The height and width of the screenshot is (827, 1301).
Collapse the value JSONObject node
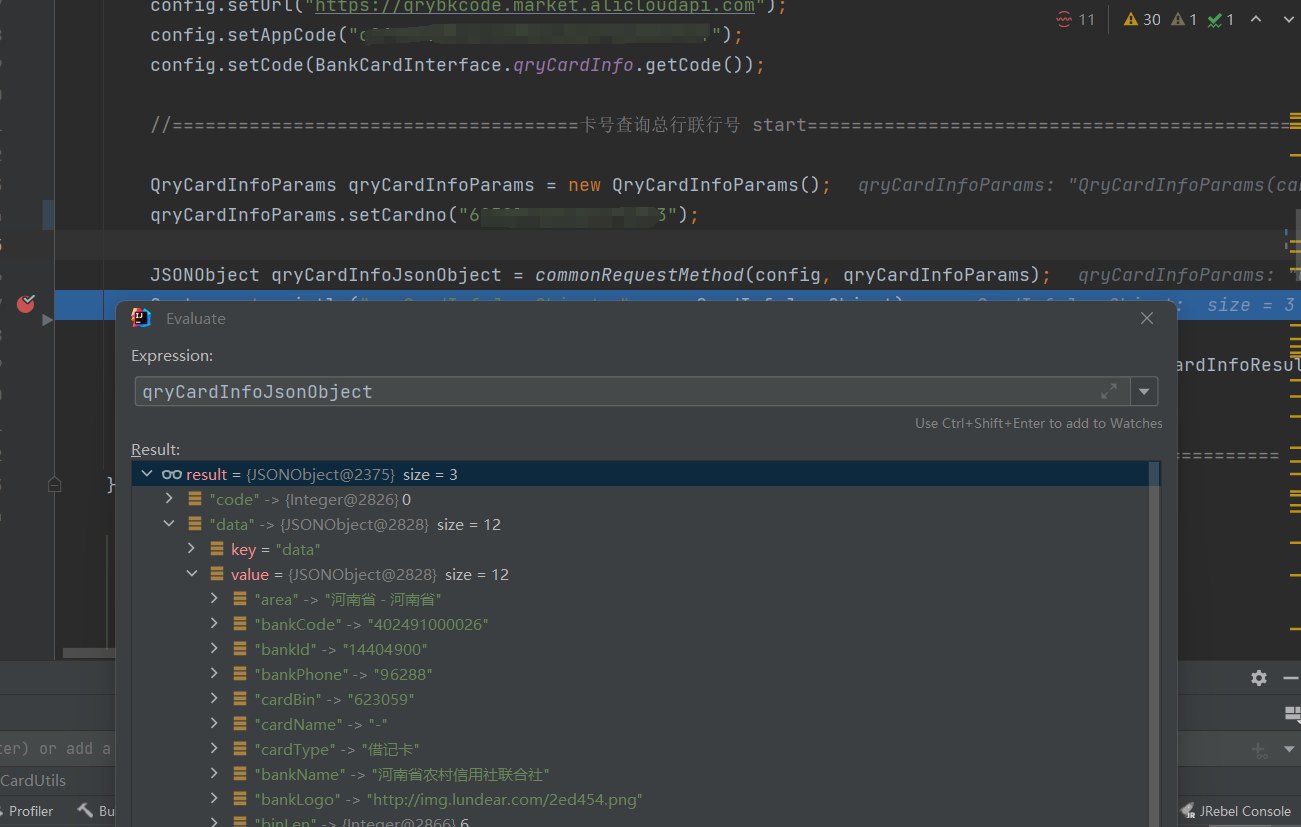191,574
